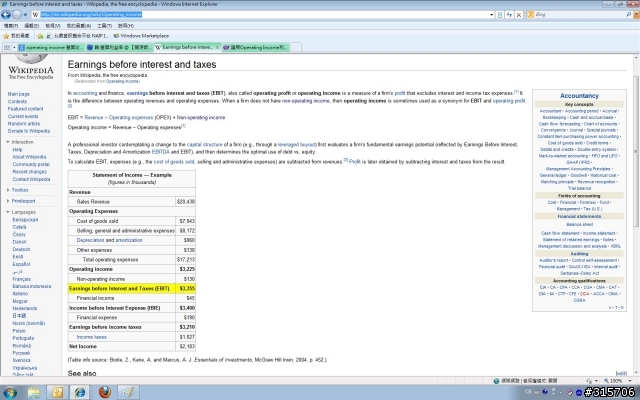Image resolution: width=640 pixels, height=400 pixels.
Task: Click the highlighted EBIT table row
Action: coord(132,289)
